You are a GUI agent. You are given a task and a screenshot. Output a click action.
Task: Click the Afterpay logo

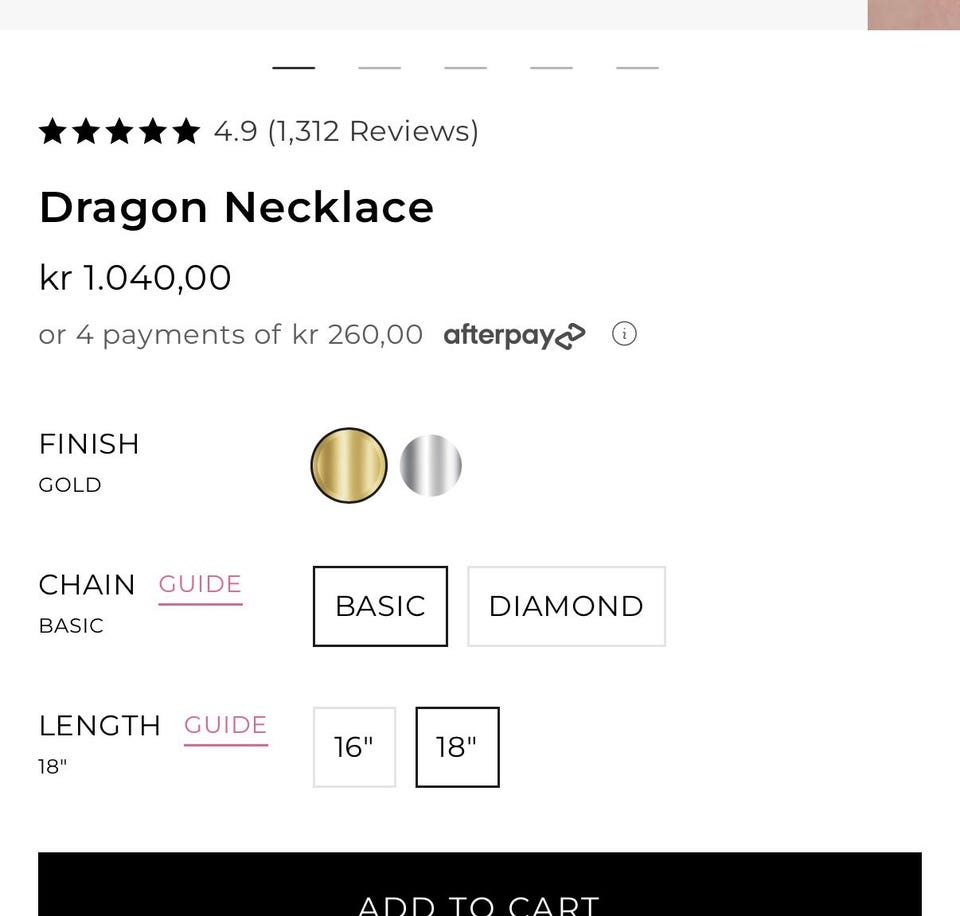pyautogui.click(x=514, y=335)
